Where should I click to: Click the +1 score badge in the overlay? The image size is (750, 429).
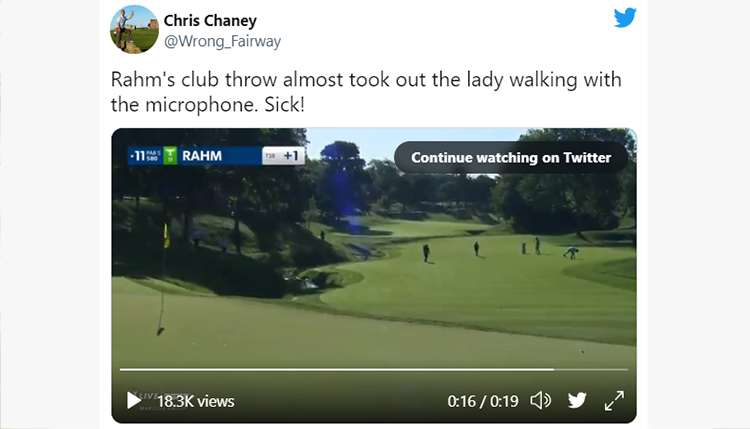point(283,155)
